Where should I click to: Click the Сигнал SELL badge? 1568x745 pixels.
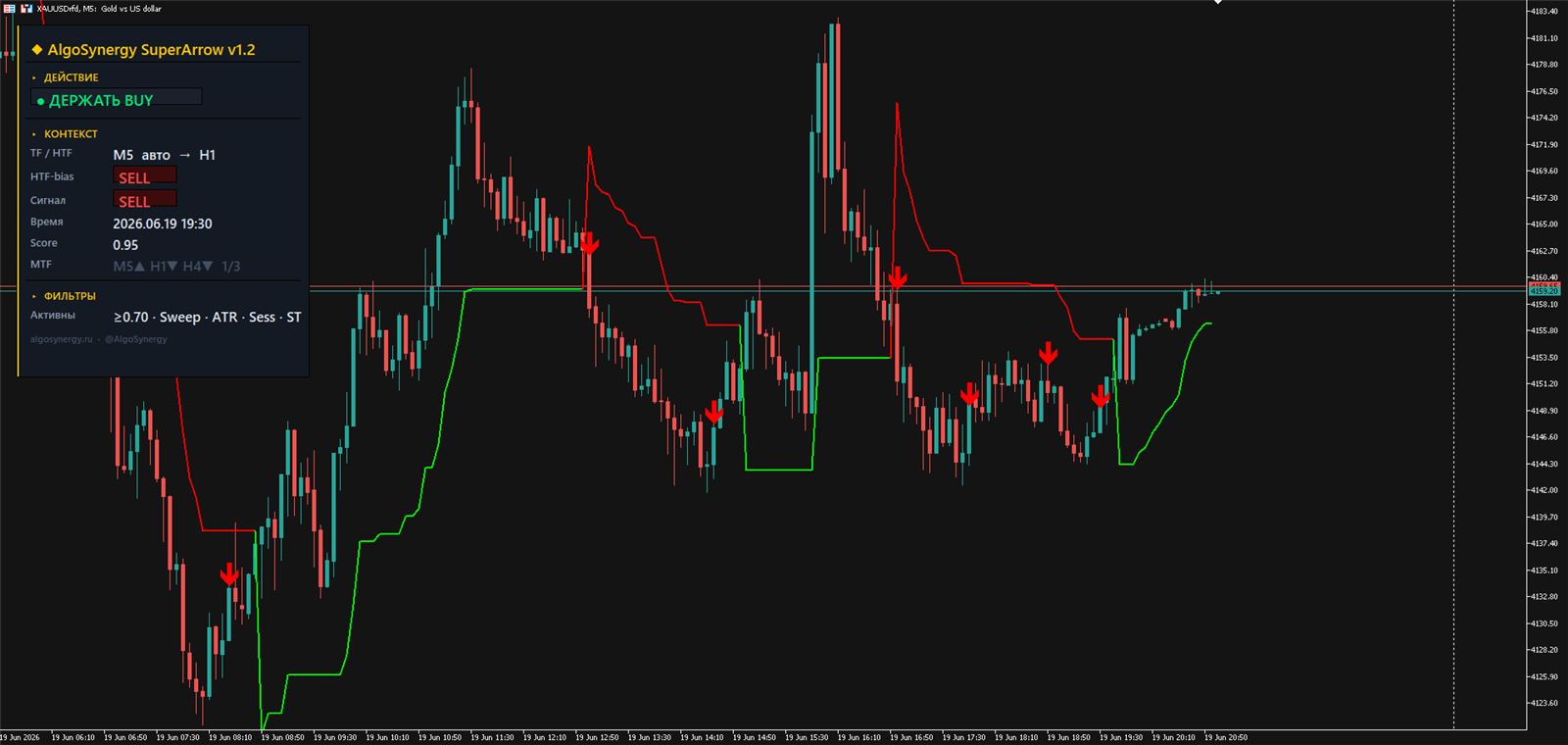tap(145, 199)
